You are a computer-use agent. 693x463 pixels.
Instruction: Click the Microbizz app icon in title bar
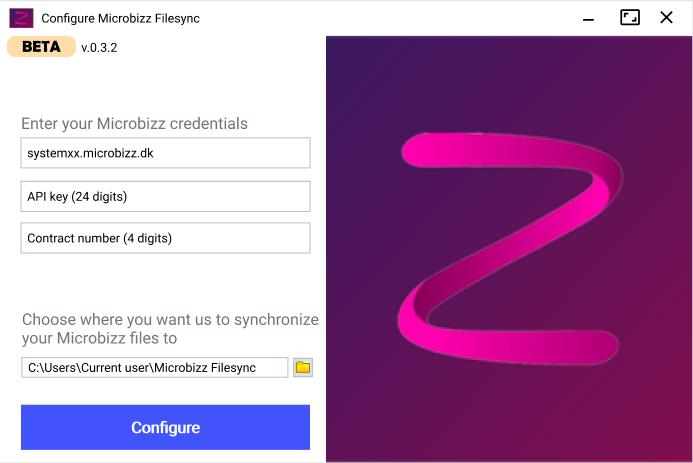(21, 18)
